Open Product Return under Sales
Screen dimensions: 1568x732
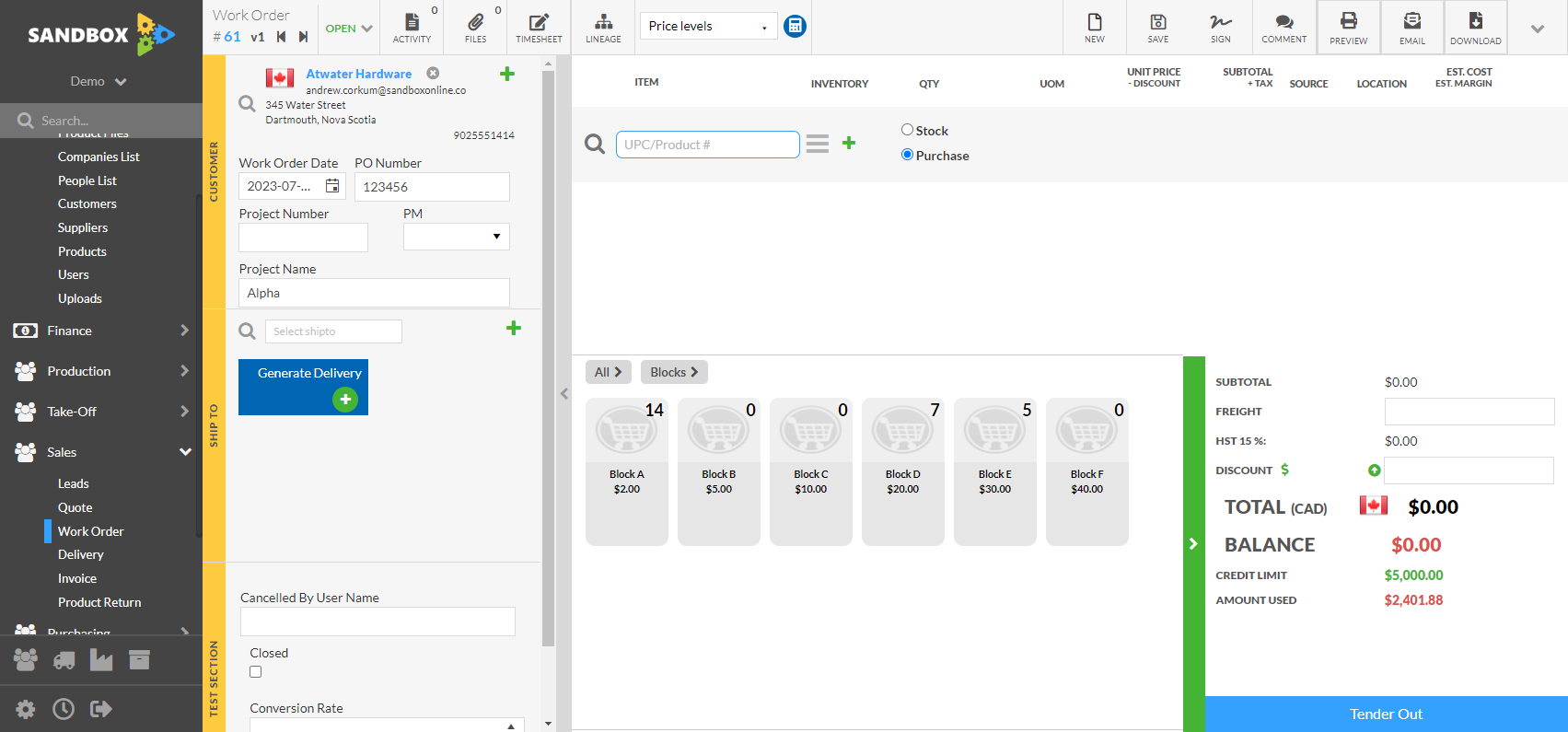(99, 602)
